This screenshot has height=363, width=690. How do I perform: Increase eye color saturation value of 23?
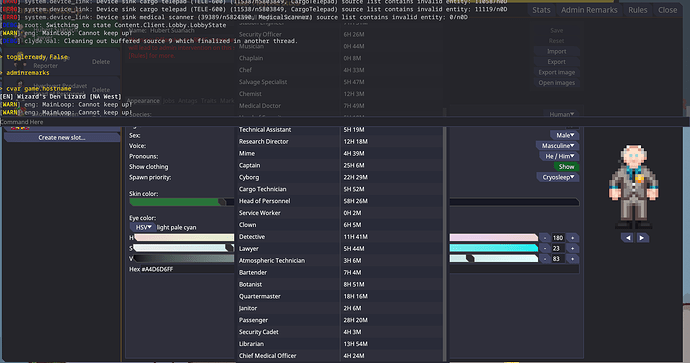(x=573, y=248)
